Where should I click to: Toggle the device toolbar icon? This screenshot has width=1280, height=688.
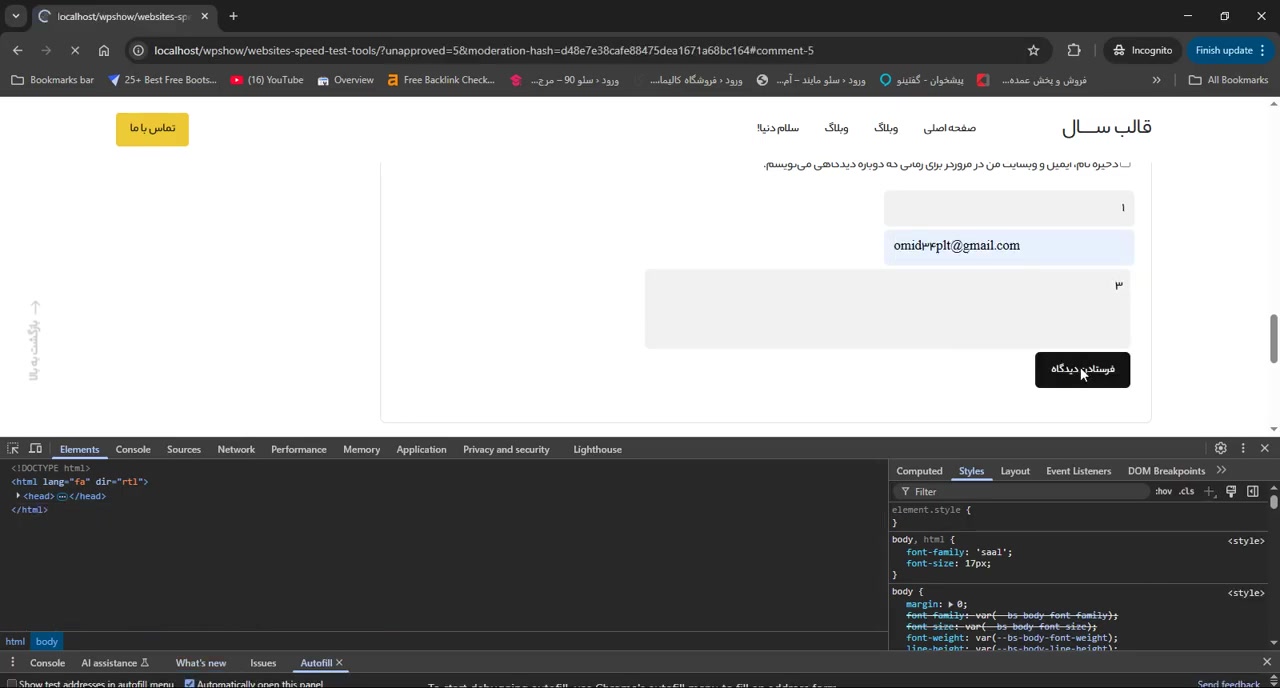click(36, 449)
